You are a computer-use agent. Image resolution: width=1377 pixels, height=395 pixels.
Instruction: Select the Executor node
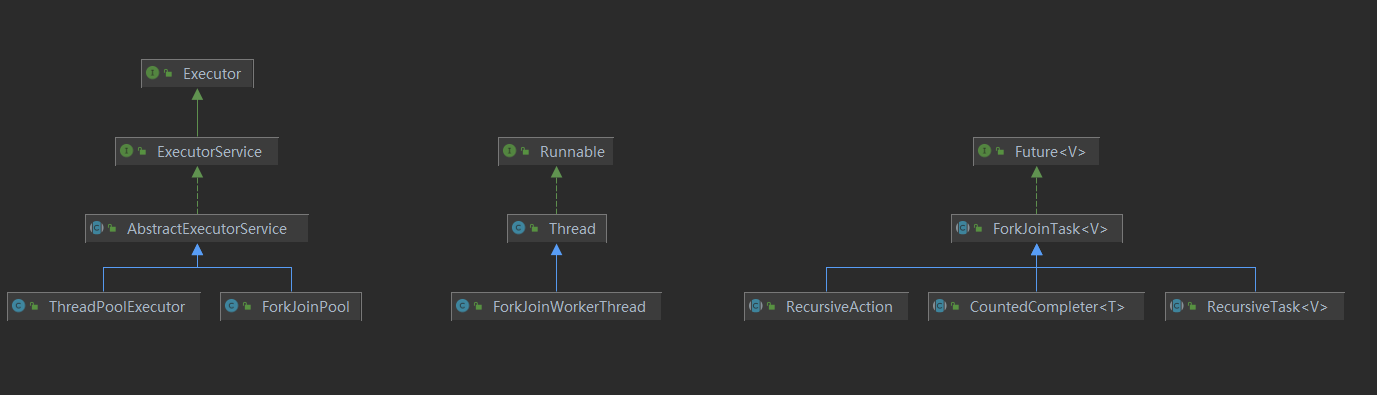point(197,73)
